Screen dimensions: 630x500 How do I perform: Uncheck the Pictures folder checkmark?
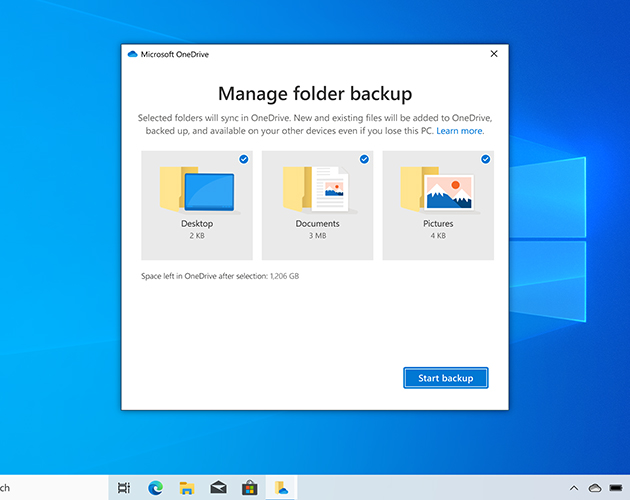485,159
